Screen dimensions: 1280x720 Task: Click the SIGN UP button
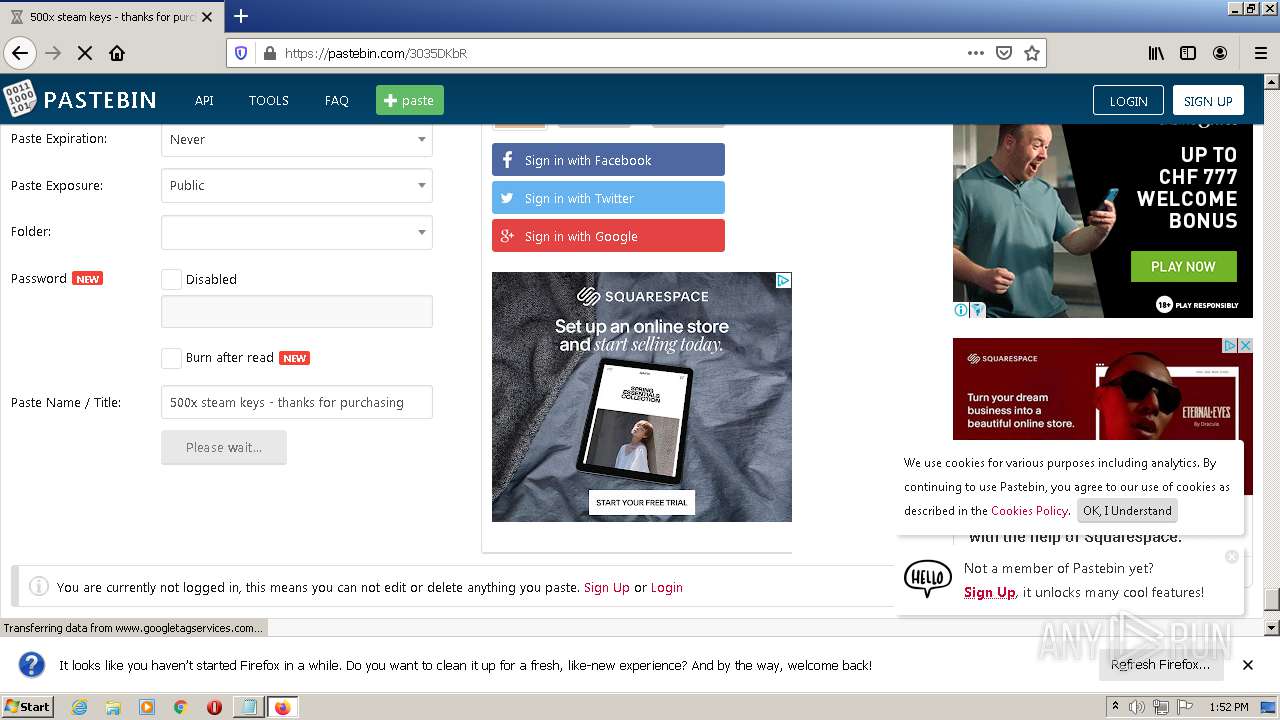click(x=1208, y=100)
